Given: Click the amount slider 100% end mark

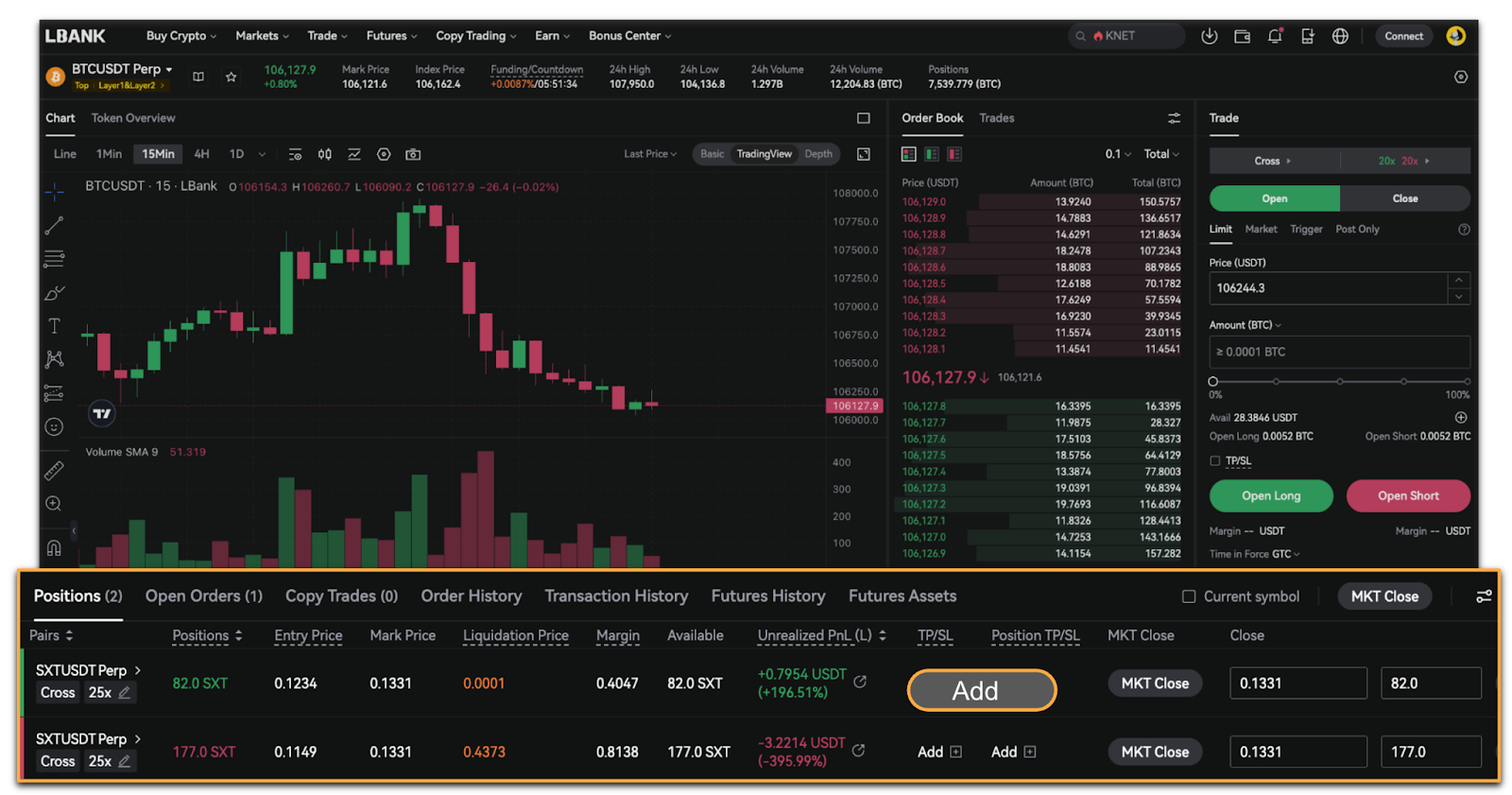Looking at the screenshot, I should (1466, 382).
